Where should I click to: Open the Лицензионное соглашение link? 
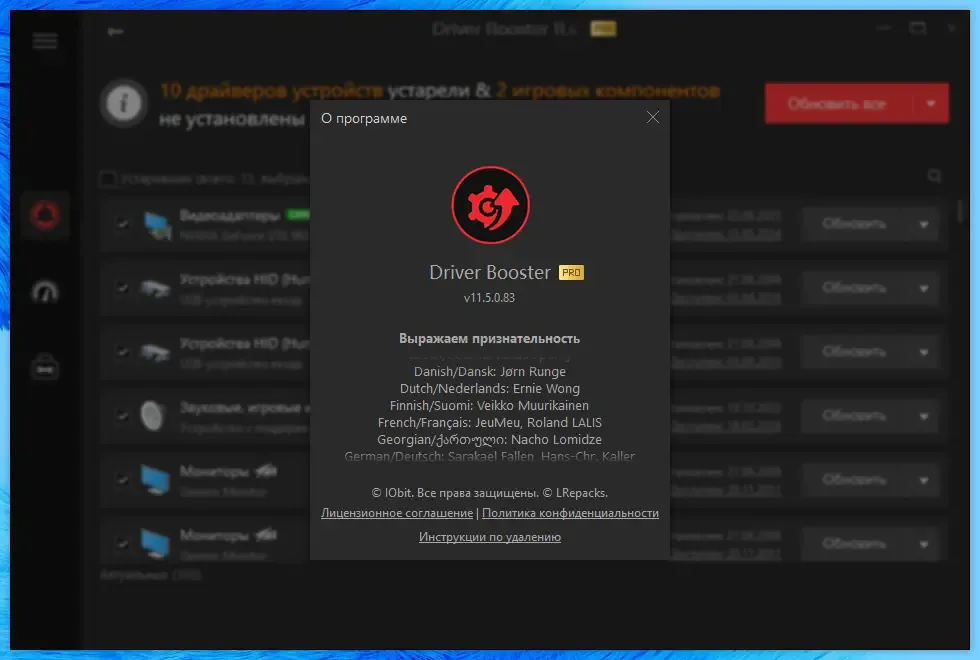pos(397,513)
